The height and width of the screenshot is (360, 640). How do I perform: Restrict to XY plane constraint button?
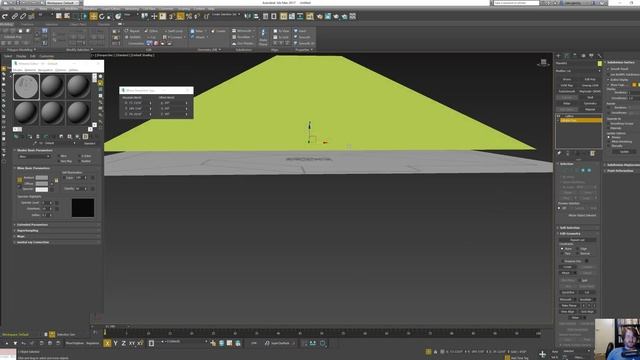[132, 343]
